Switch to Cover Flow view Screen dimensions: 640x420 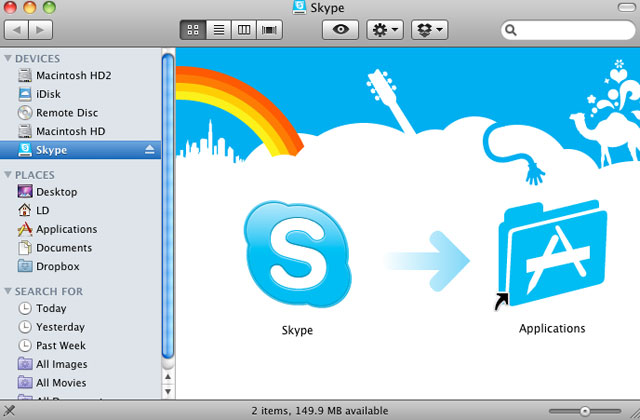tap(269, 30)
